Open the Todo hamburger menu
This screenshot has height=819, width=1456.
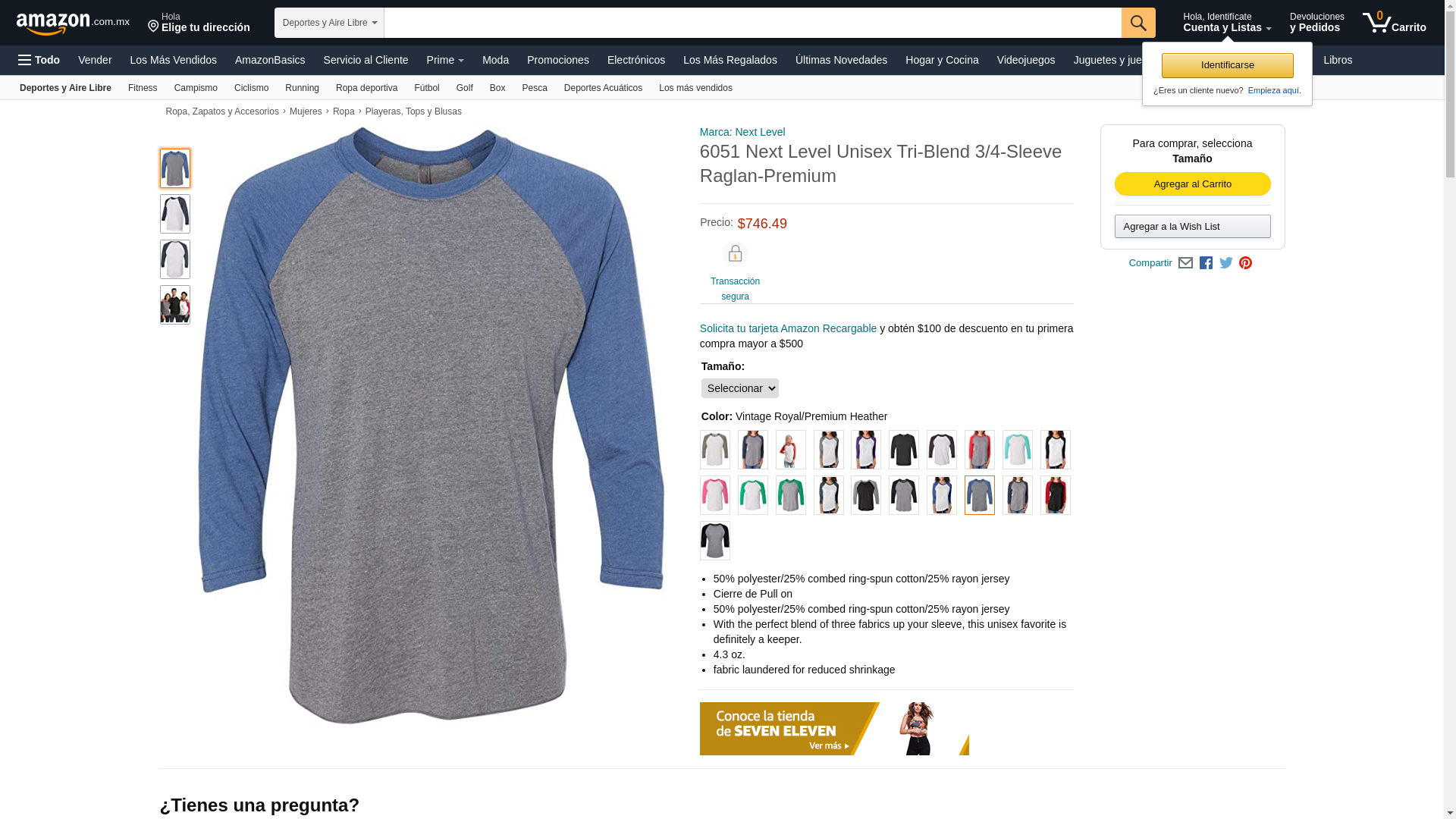[x=39, y=60]
